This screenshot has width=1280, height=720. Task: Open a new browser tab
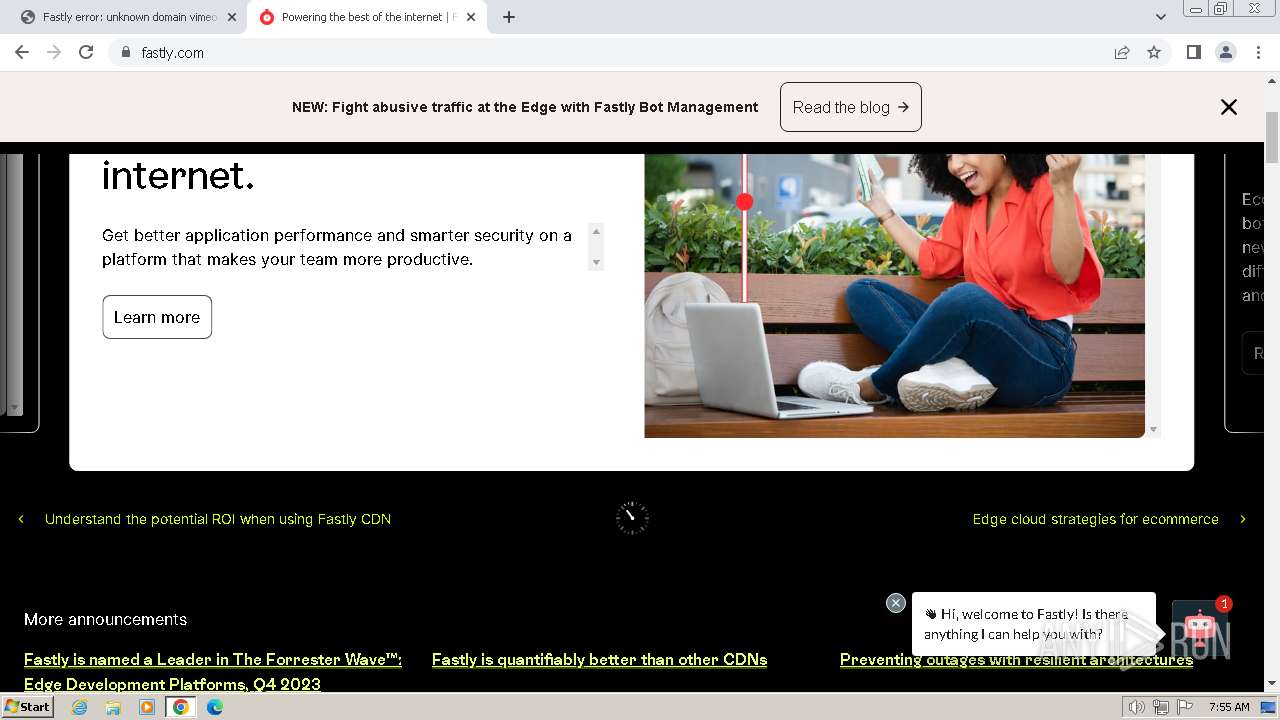click(509, 17)
